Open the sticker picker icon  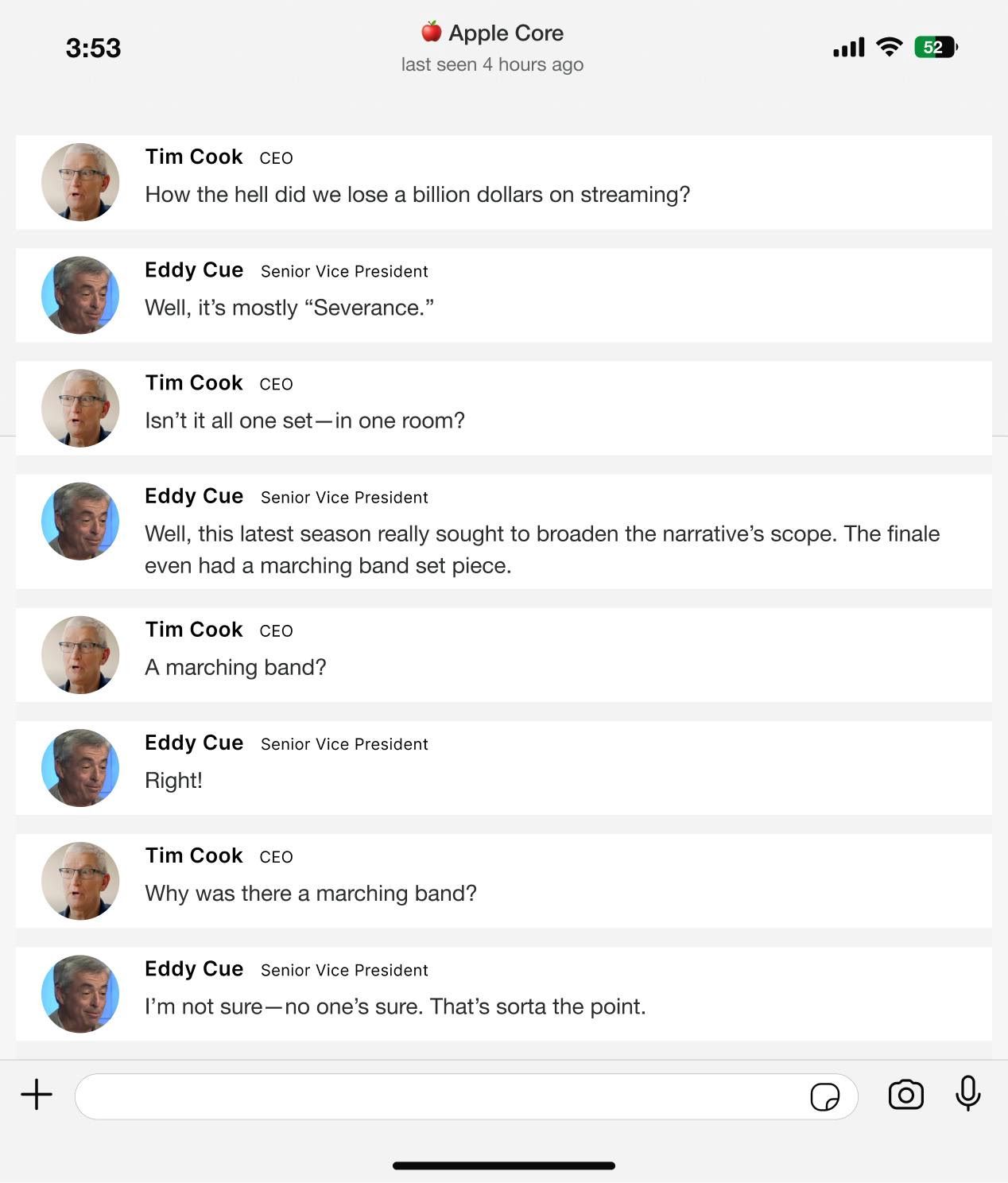coord(824,1097)
